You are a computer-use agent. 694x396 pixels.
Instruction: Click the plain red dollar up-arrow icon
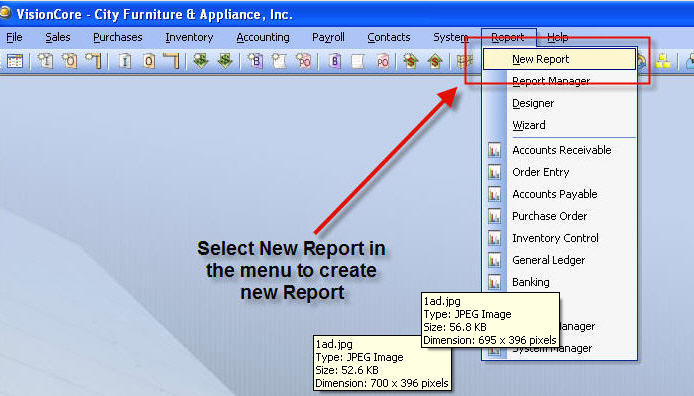pyautogui.click(x=435, y=61)
